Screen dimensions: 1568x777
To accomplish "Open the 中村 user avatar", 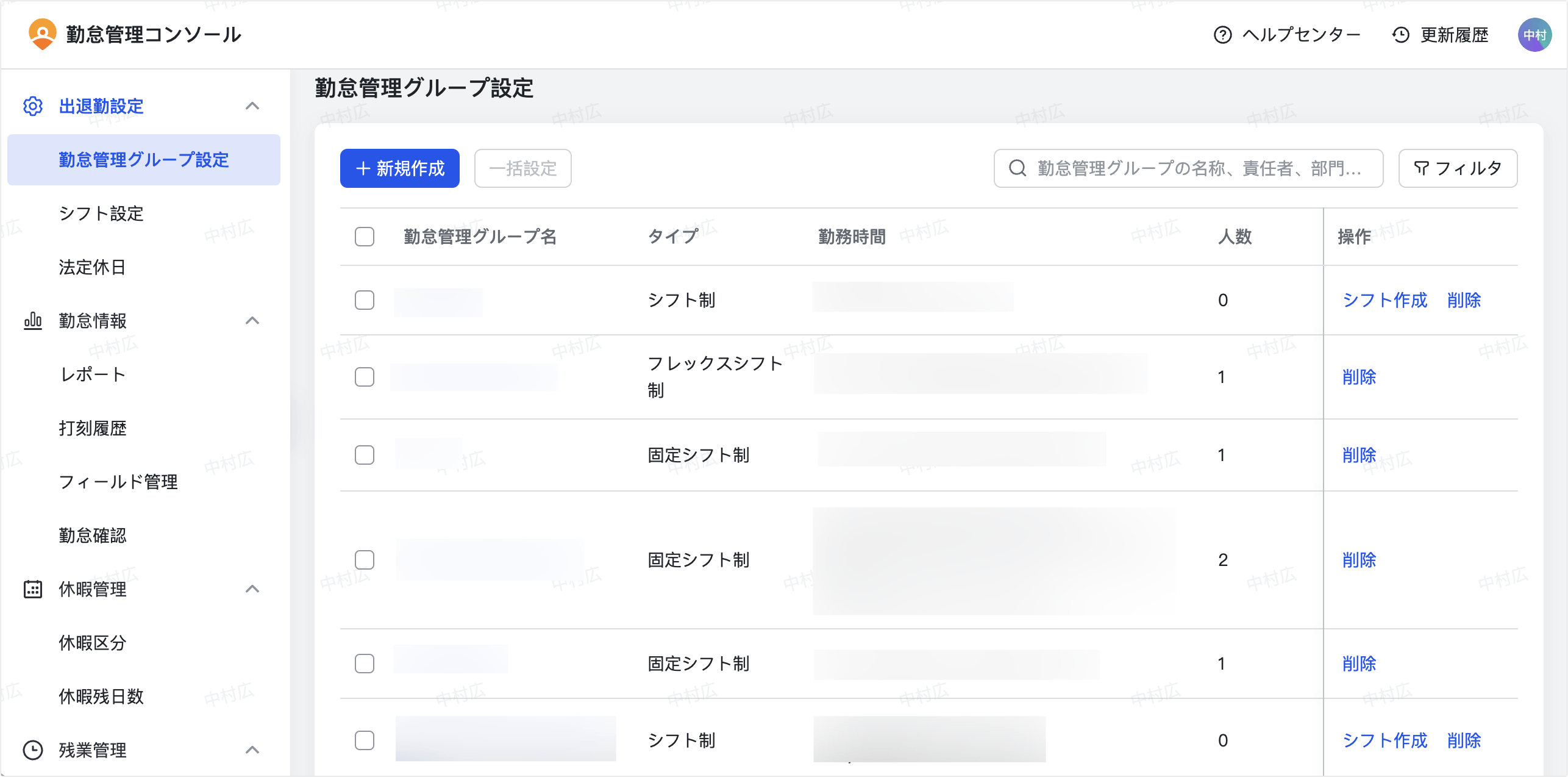I will pyautogui.click(x=1534, y=35).
